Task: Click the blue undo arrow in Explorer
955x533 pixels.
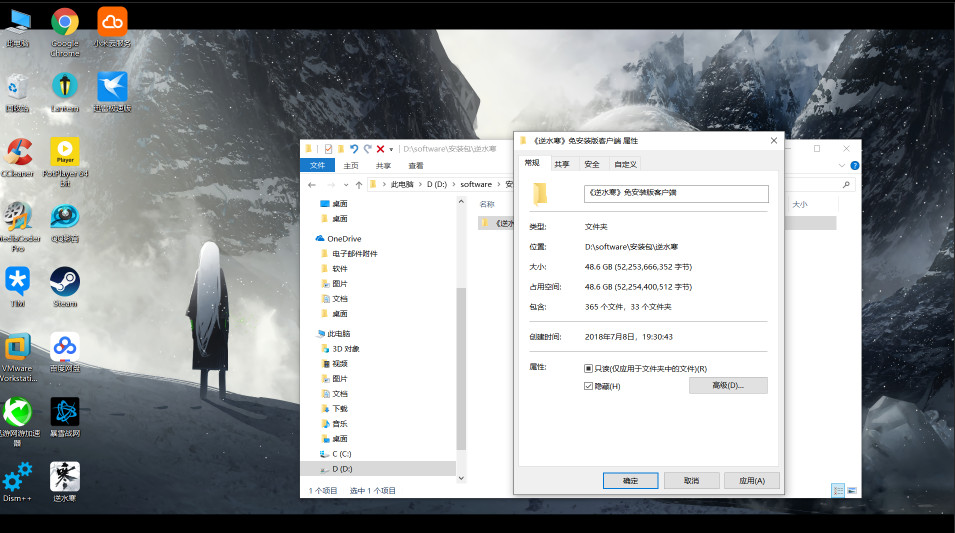Action: [x=354, y=149]
